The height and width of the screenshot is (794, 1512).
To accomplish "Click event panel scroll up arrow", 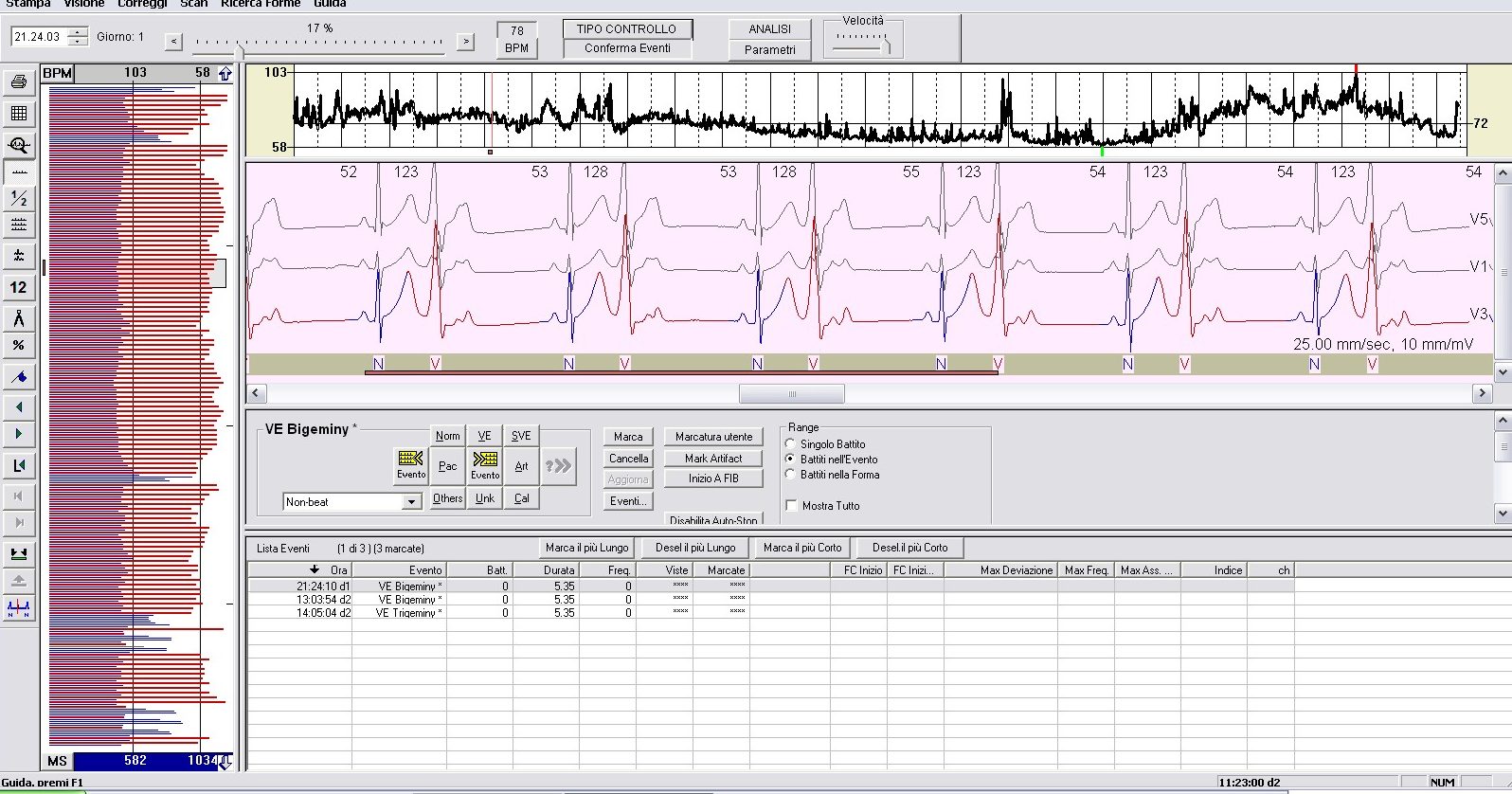I will coord(1503,420).
